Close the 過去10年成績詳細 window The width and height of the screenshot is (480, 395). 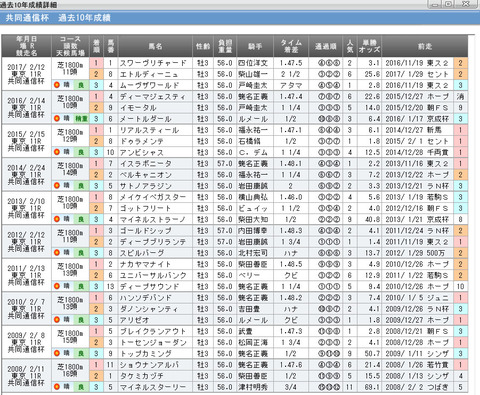(x=466, y=4)
